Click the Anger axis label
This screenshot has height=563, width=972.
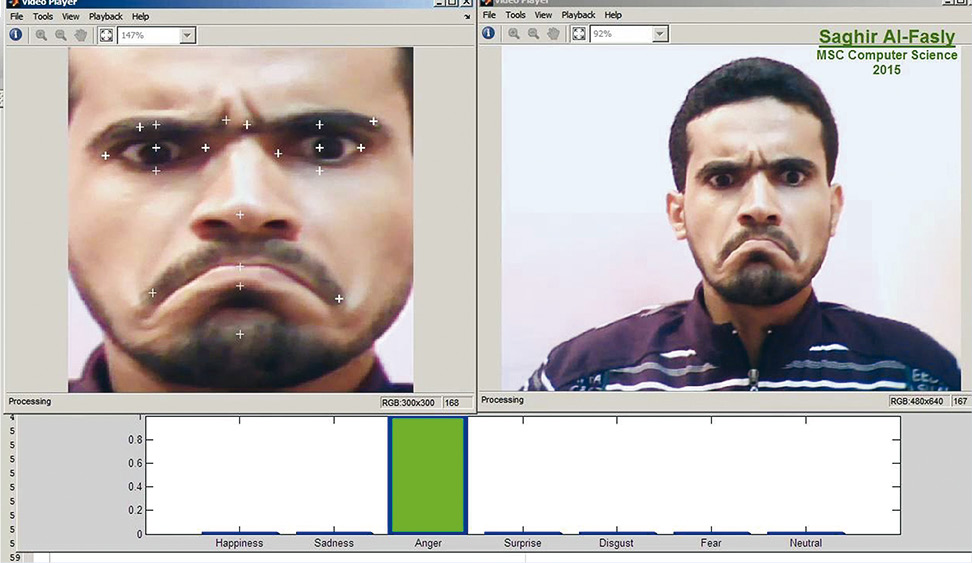point(428,543)
